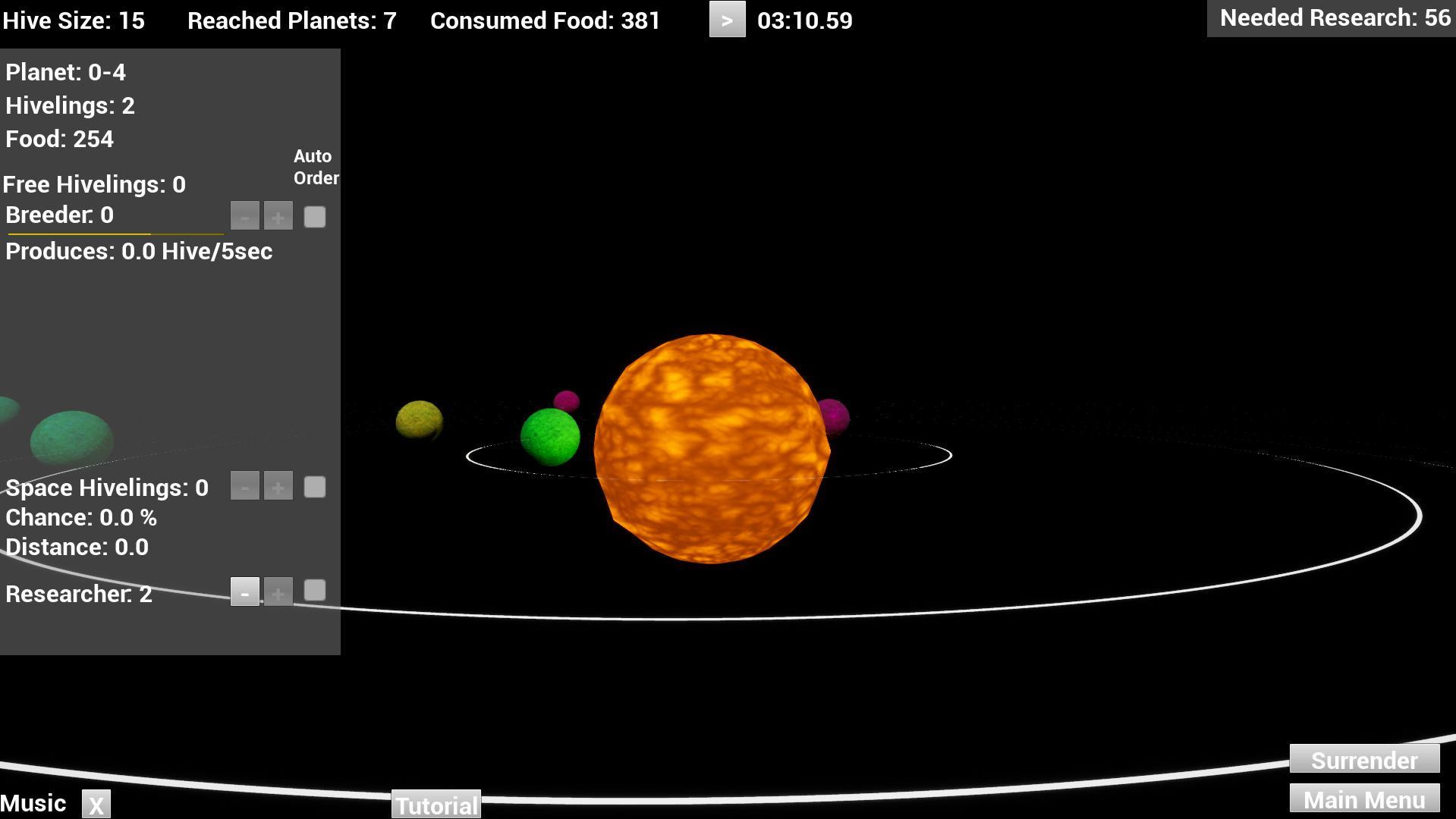Click the Produces: 0.0 Hive/5sec text
Screen dimensions: 1456x819
tap(139, 251)
